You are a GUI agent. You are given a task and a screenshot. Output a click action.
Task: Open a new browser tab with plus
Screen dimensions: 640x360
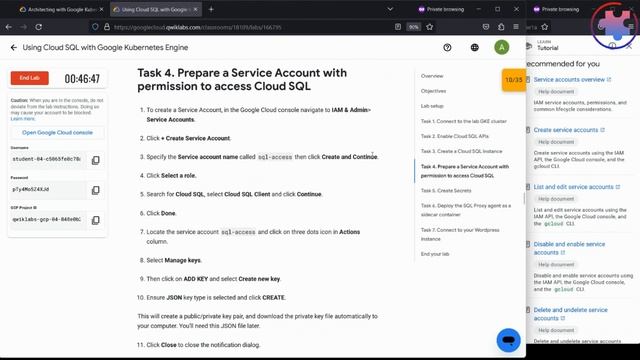pyautogui.click(x=211, y=9)
